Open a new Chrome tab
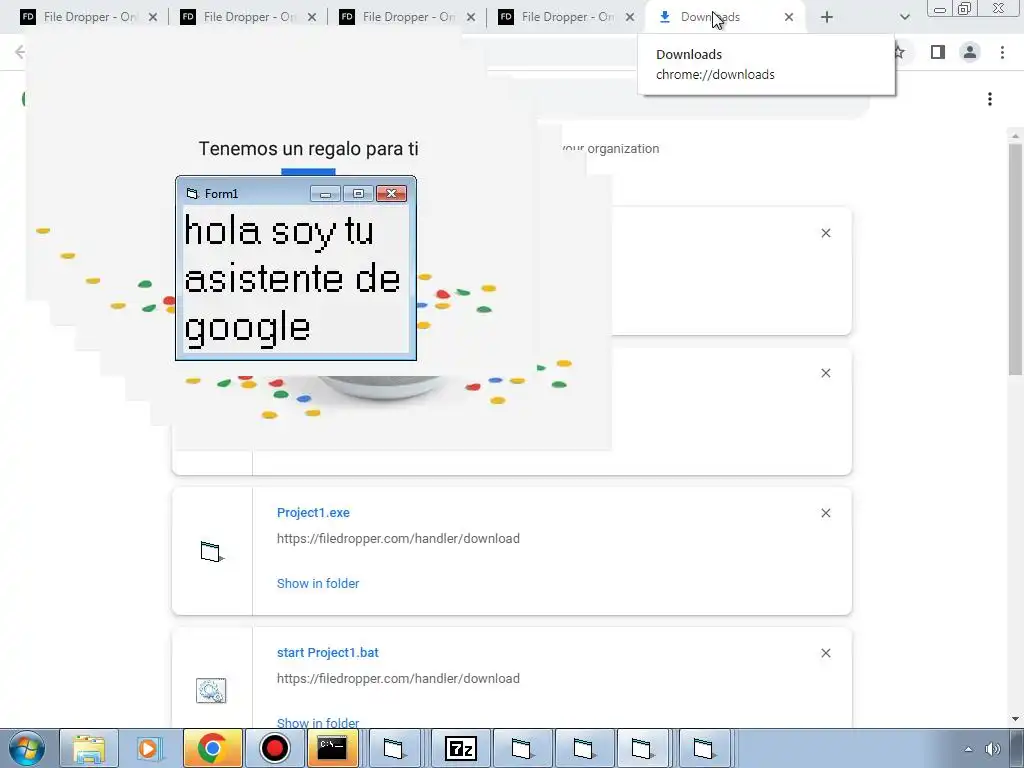1024x768 pixels. pos(827,17)
